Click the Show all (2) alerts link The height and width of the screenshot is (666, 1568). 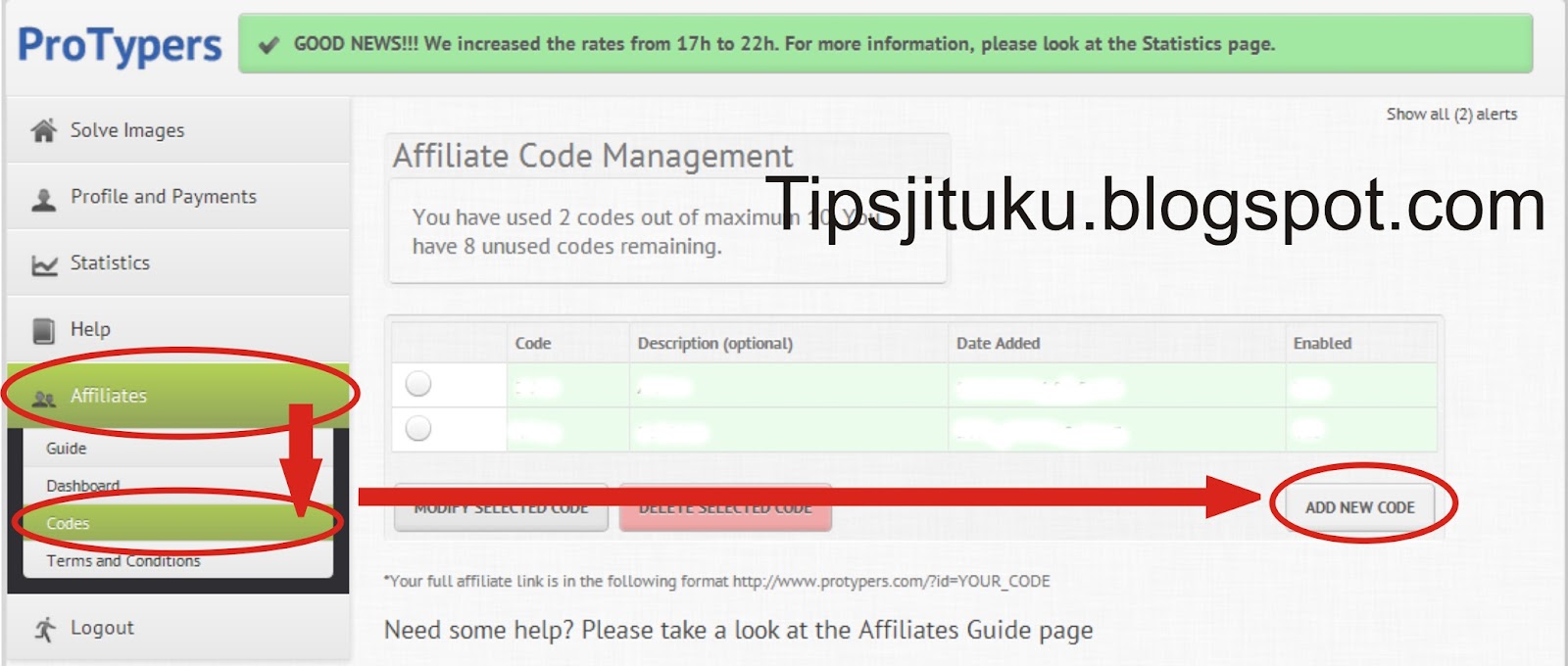coord(1451,115)
